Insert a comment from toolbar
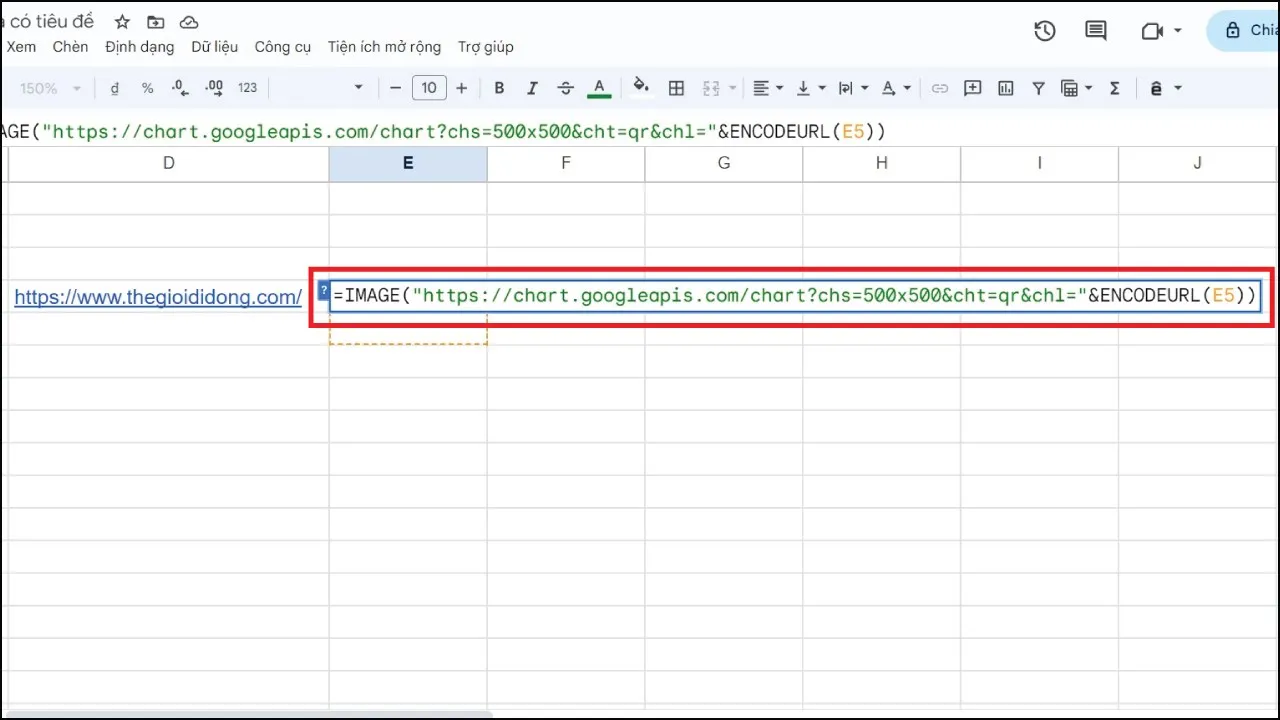The width and height of the screenshot is (1280, 720). [972, 88]
